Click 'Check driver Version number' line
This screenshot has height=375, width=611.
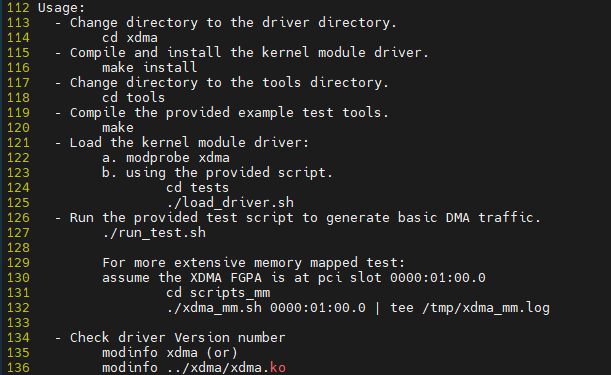(178, 338)
